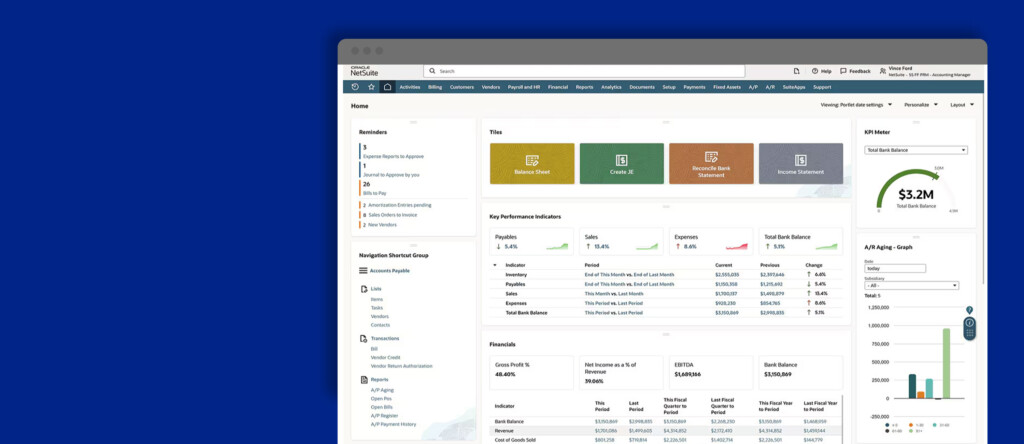This screenshot has height=444, width=1024.
Task: Open the Layout dropdown
Action: (x=962, y=104)
